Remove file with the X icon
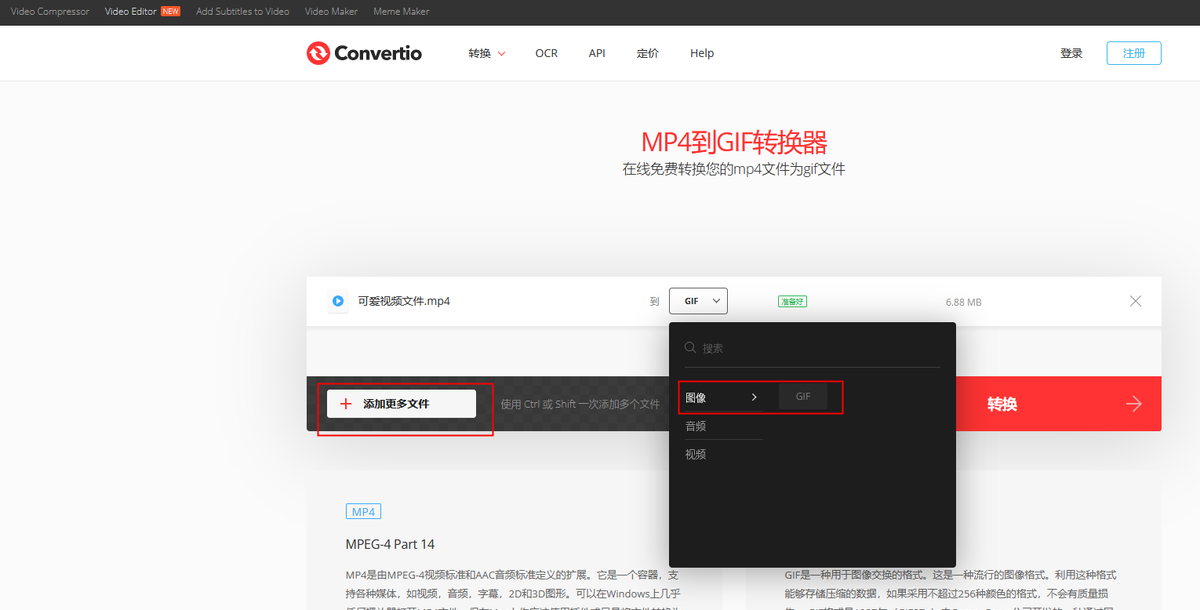This screenshot has height=610, width=1200. pos(1135,301)
